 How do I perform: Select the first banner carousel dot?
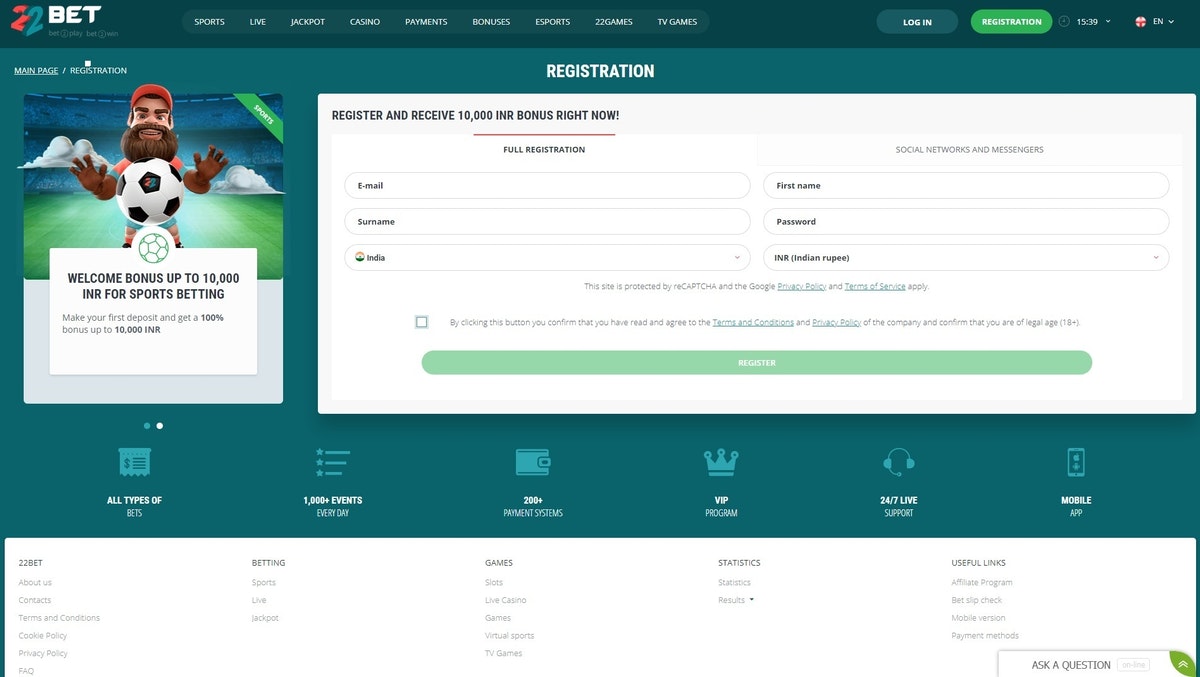point(147,426)
